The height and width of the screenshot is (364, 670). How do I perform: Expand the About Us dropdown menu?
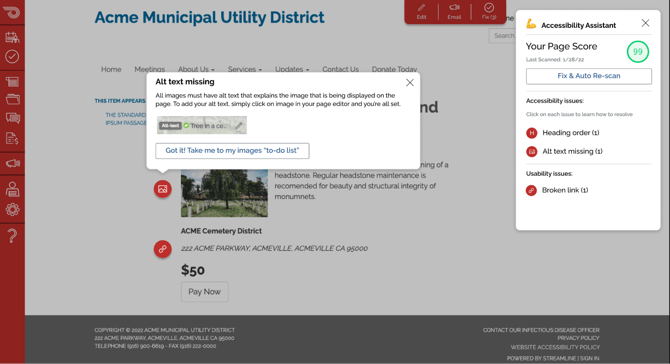click(196, 69)
